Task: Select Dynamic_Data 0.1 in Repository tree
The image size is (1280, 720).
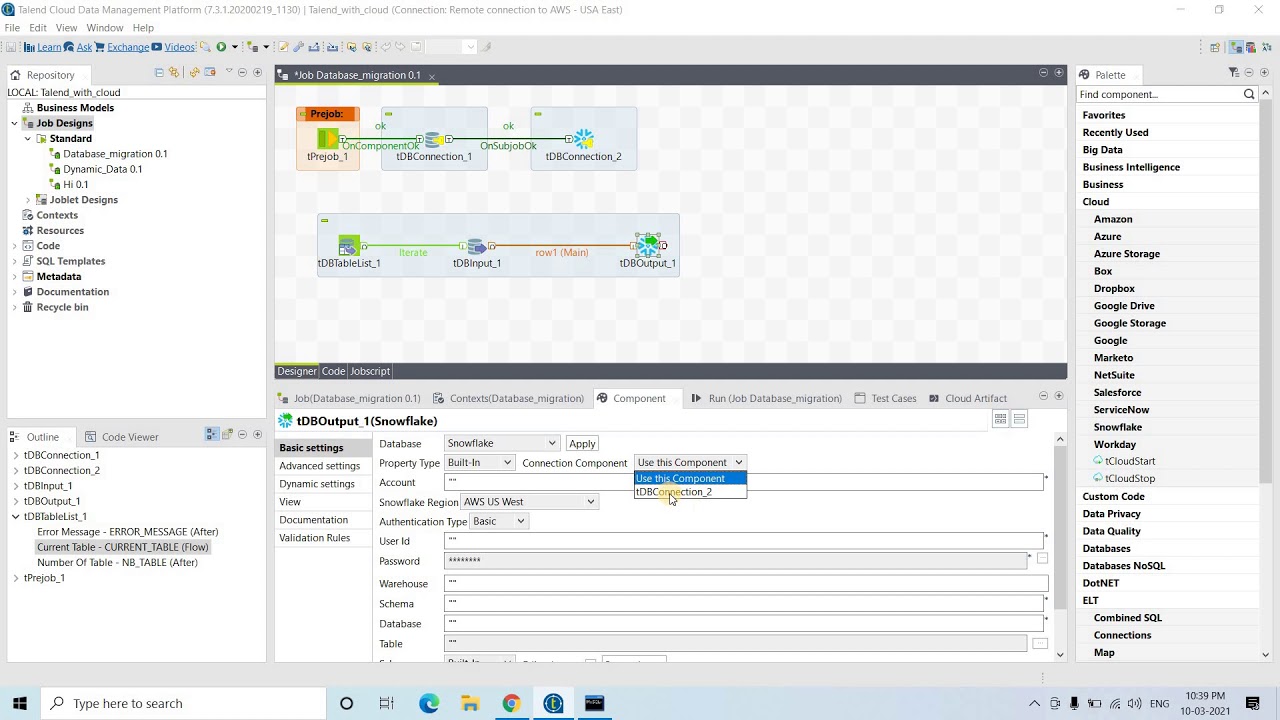Action: click(x=102, y=169)
